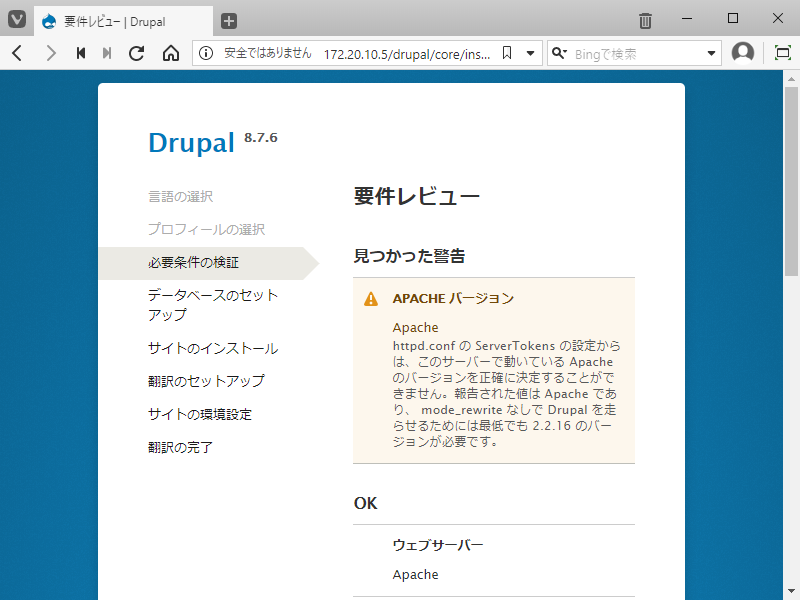The height and width of the screenshot is (600, 800).
Task: Expand the address bar dropdown arrow
Action: tap(531, 53)
